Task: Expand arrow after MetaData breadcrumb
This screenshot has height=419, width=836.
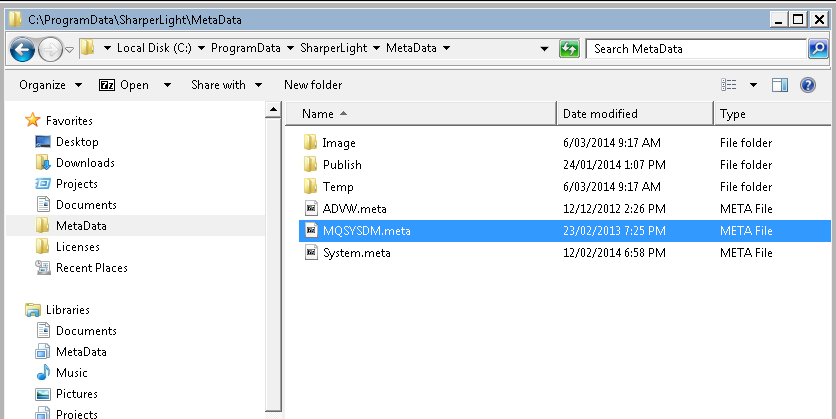Action: pos(446,49)
